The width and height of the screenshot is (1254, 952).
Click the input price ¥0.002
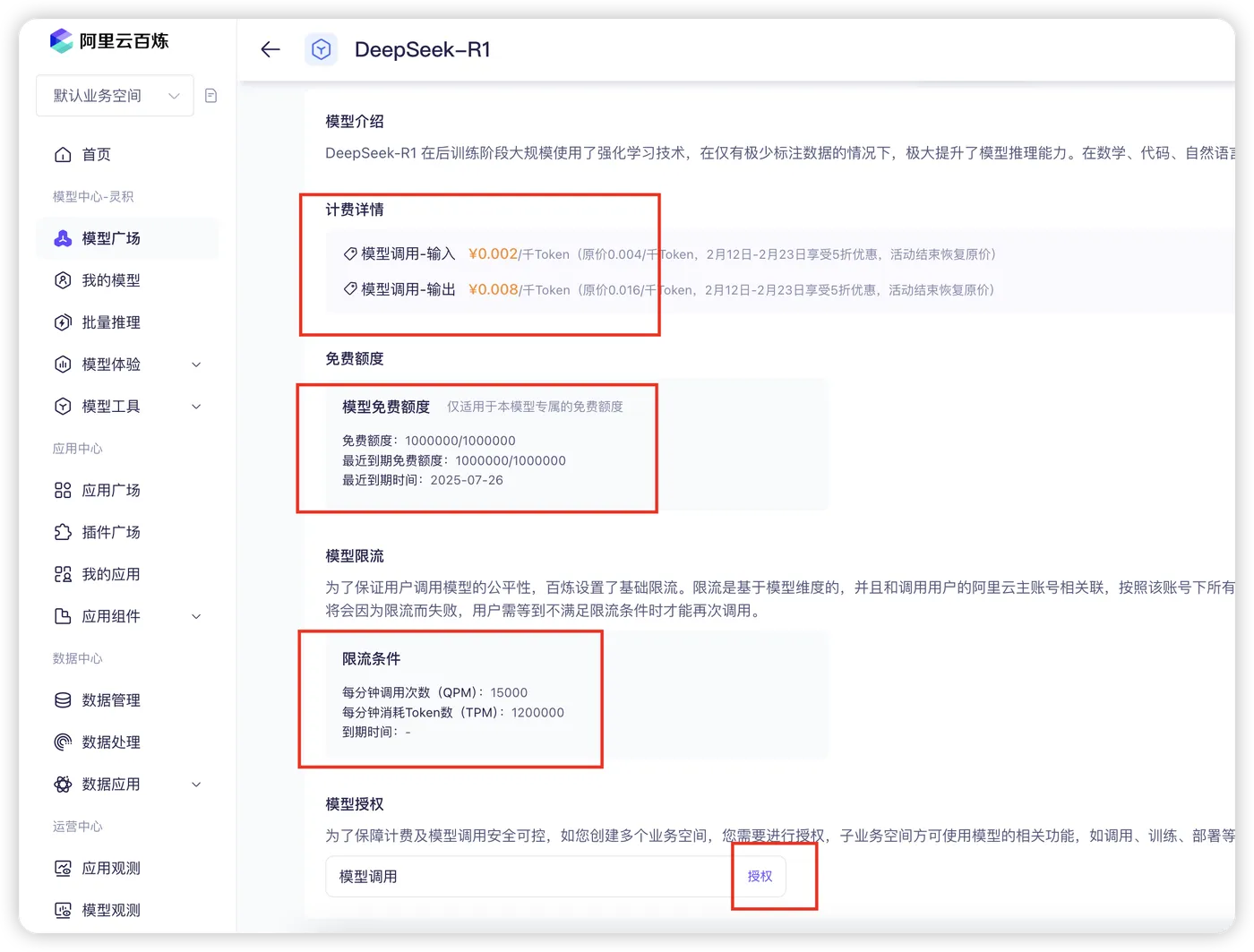[493, 254]
